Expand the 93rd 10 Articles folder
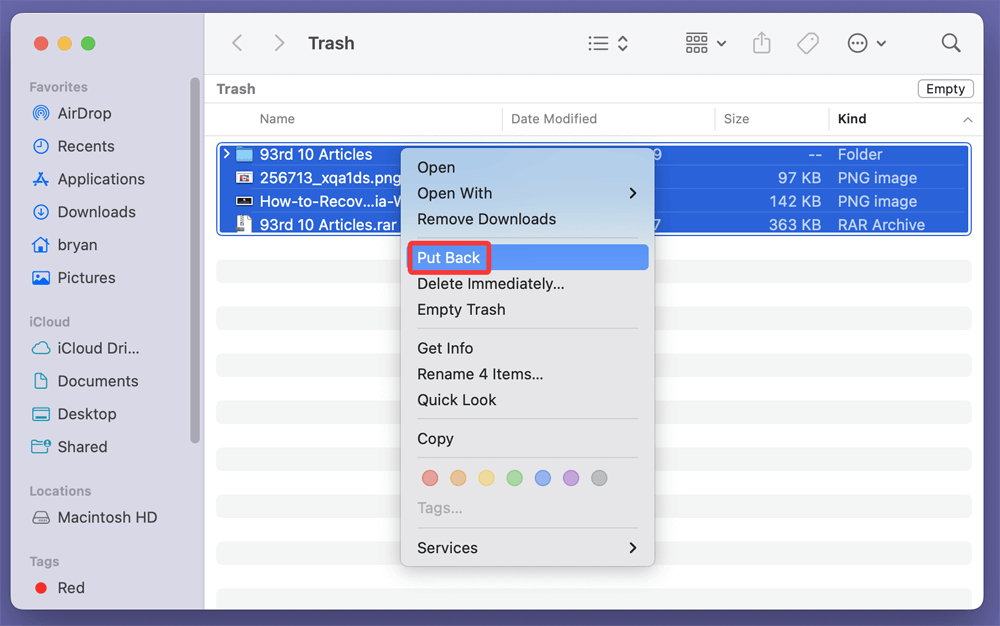Screen dimensions: 1000x626 (x=227, y=154)
